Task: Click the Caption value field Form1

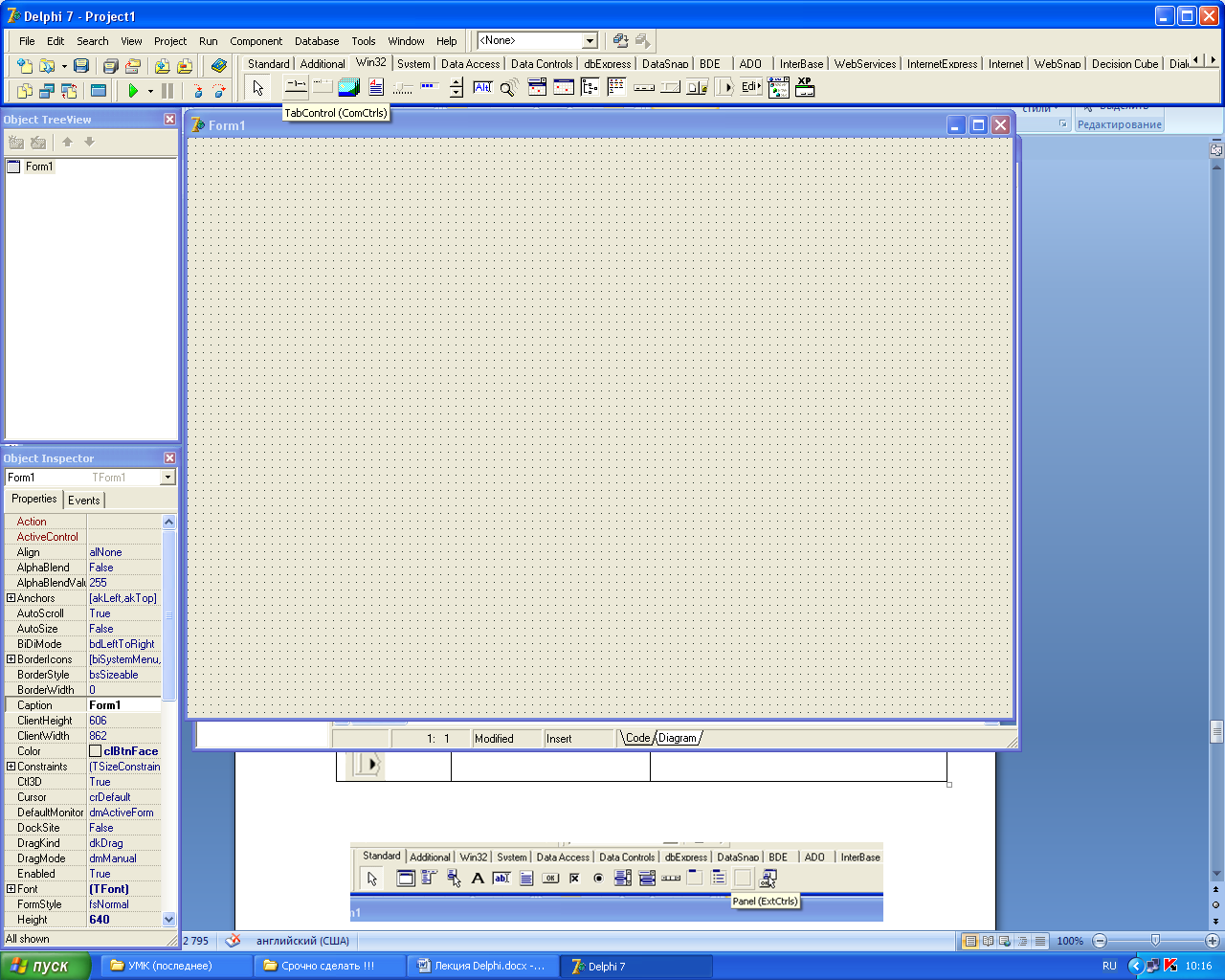Action: (x=123, y=705)
